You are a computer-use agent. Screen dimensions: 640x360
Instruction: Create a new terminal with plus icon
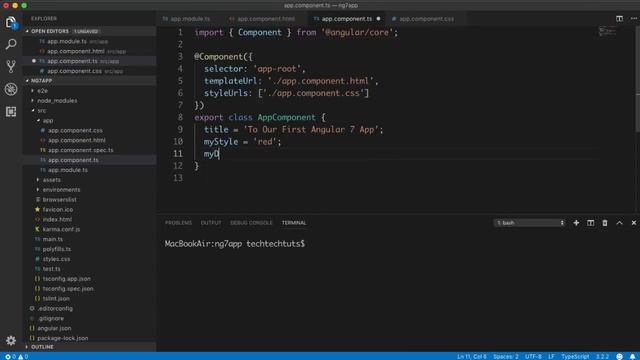tap(576, 223)
